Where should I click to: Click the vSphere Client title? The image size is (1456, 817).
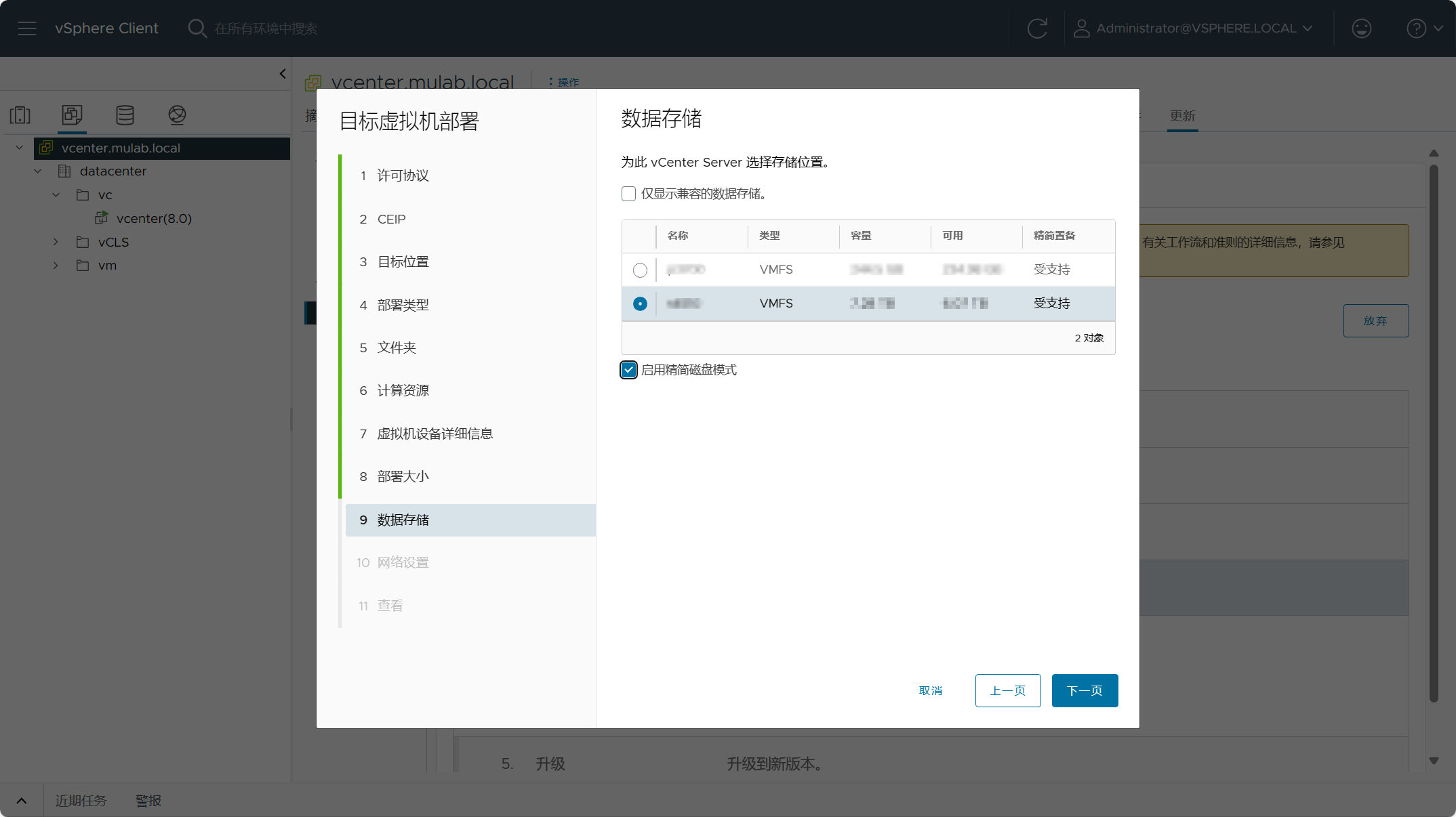click(x=106, y=28)
